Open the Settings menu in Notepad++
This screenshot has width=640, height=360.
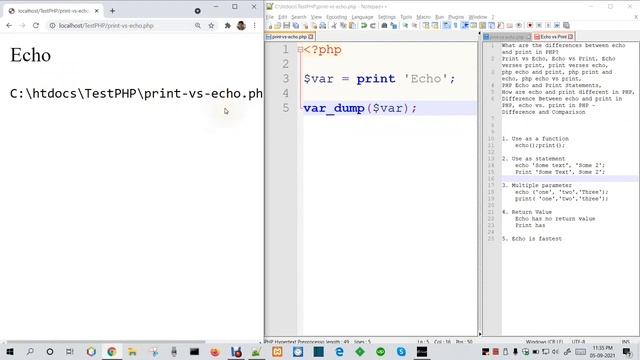(387, 17)
